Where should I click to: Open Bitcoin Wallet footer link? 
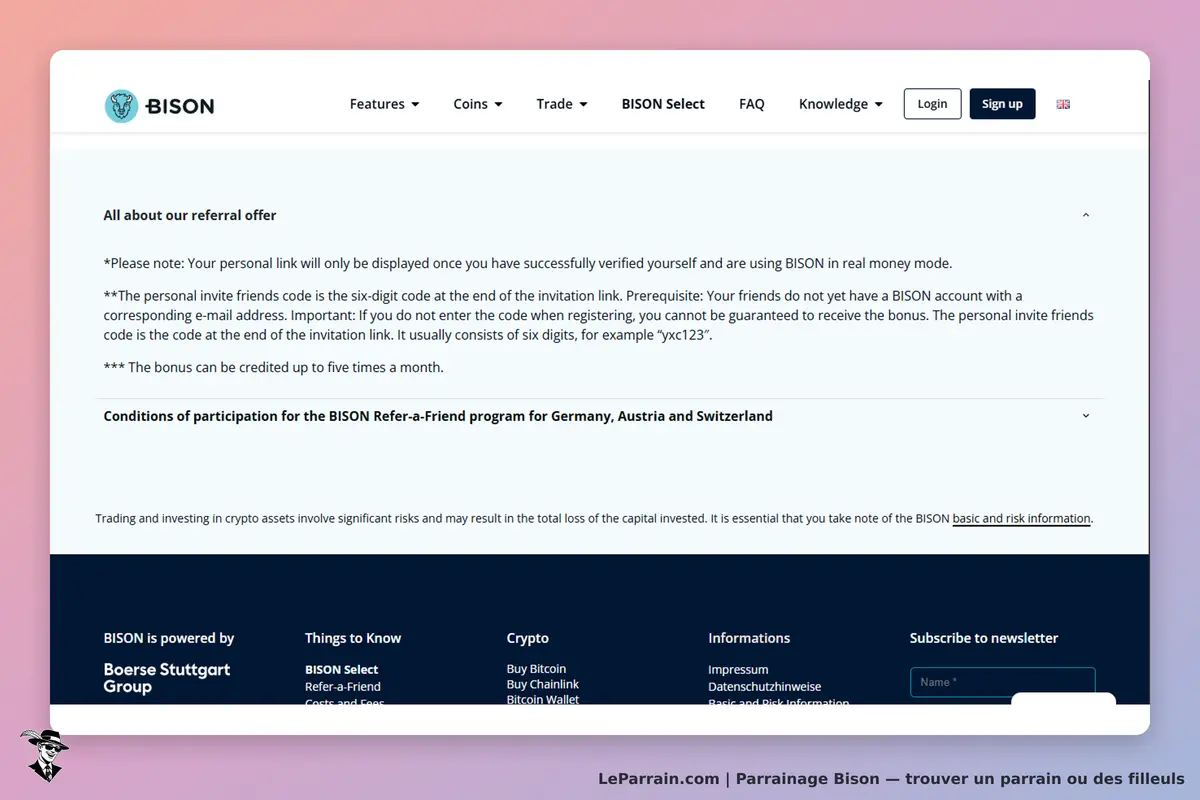pos(543,699)
